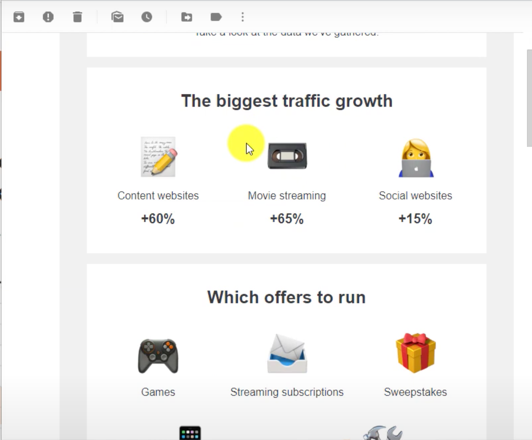532x440 pixels.
Task: Click the Sweepstakes label text
Action: click(x=415, y=392)
